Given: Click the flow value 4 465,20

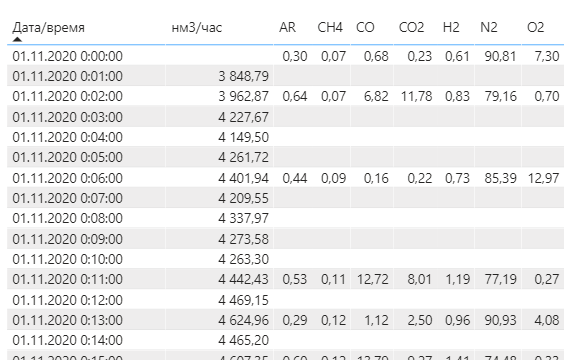Looking at the screenshot, I should coord(243,340).
